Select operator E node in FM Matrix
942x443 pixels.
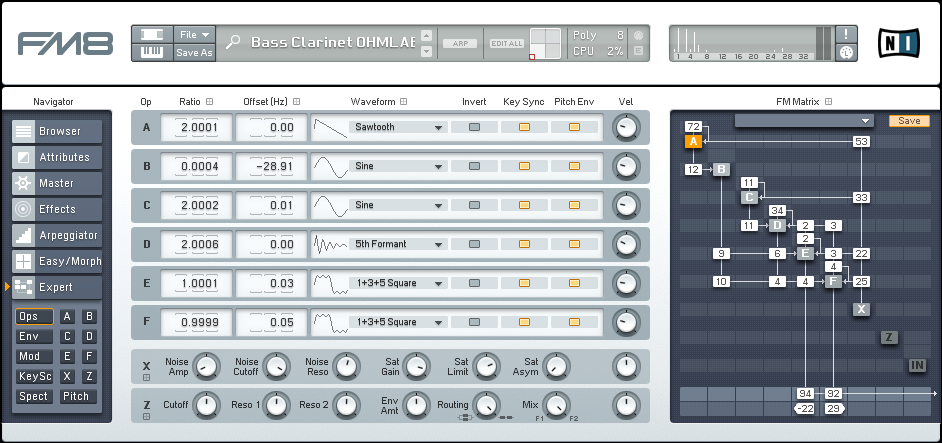pos(805,253)
